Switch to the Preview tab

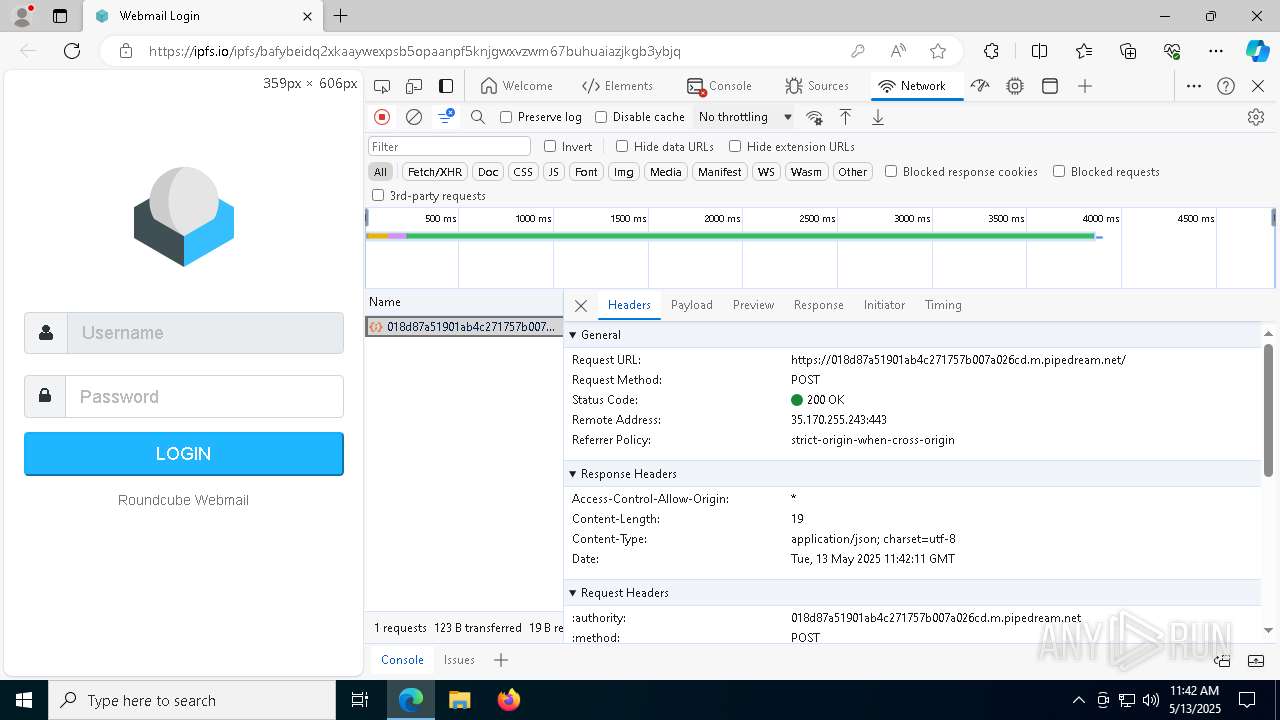tap(753, 305)
